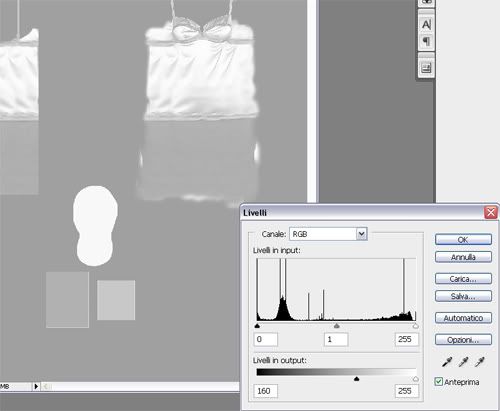Click the output shadow field showing 160
Viewport: 500px width, 411px height.
coord(266,391)
